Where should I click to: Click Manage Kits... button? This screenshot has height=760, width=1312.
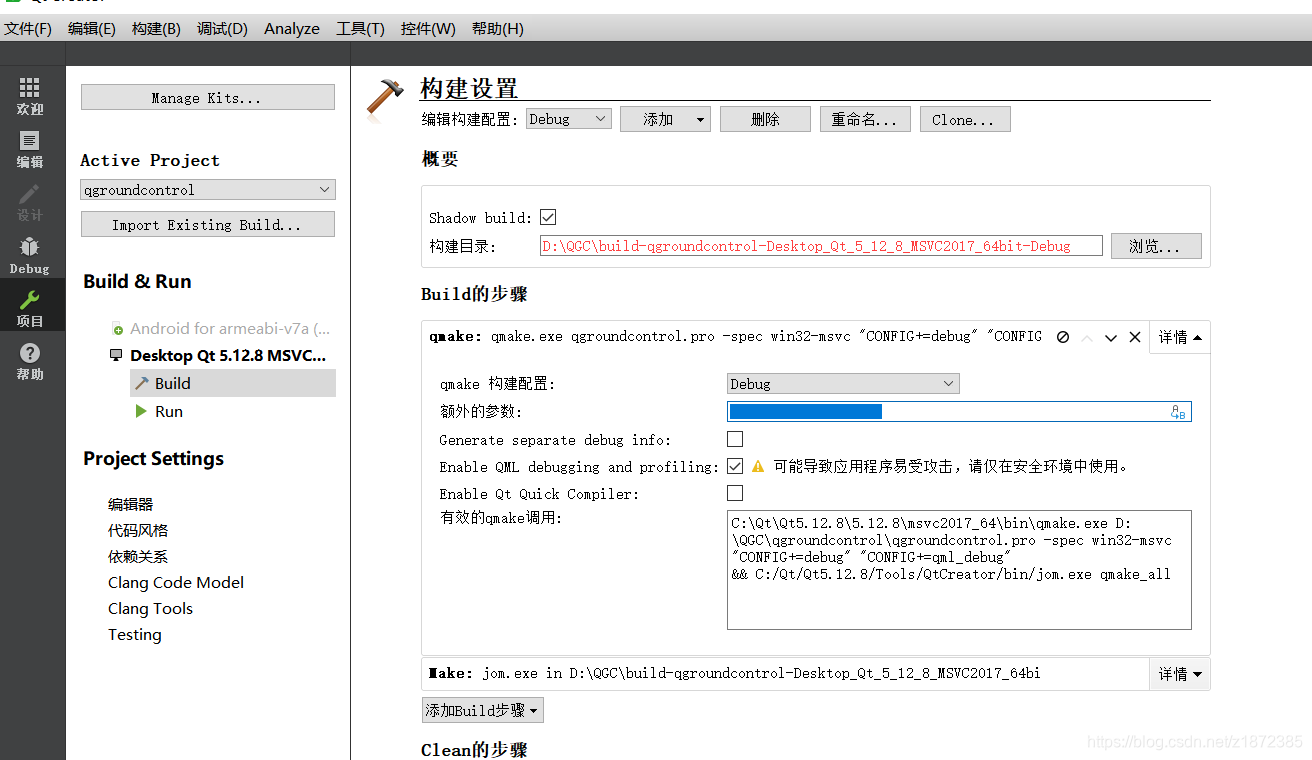[x=208, y=97]
